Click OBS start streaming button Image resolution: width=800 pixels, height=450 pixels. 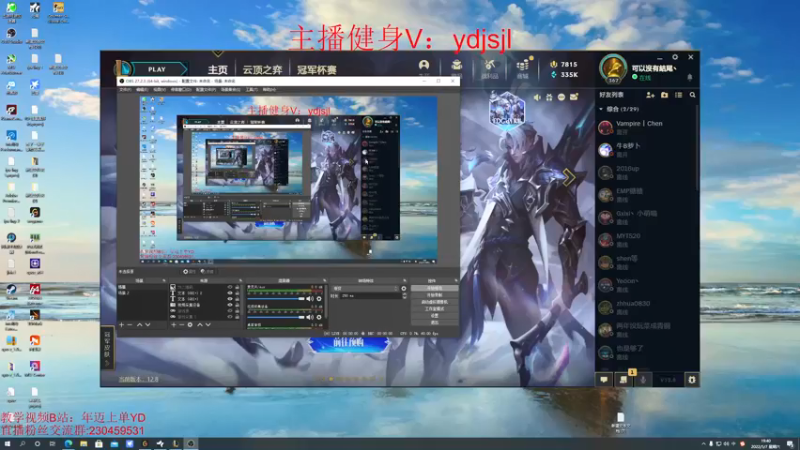[434, 288]
